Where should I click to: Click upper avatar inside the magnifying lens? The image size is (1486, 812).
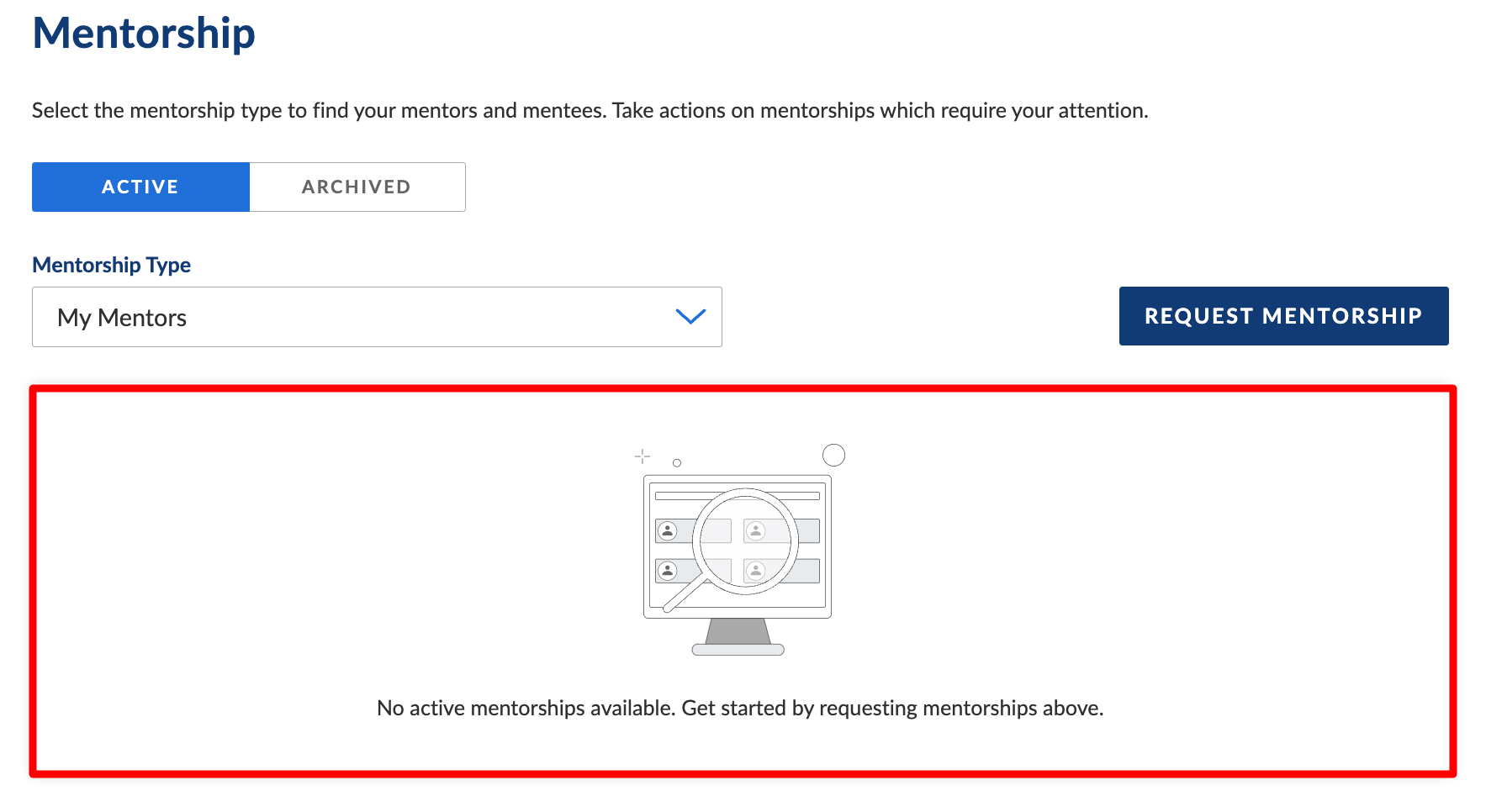(756, 530)
